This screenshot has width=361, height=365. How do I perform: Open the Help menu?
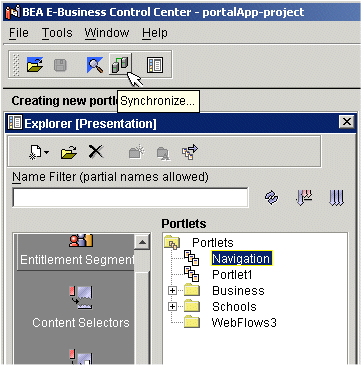click(155, 33)
